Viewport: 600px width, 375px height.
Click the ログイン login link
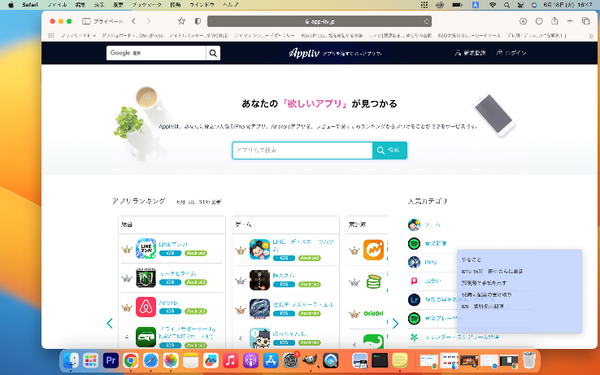coord(511,53)
